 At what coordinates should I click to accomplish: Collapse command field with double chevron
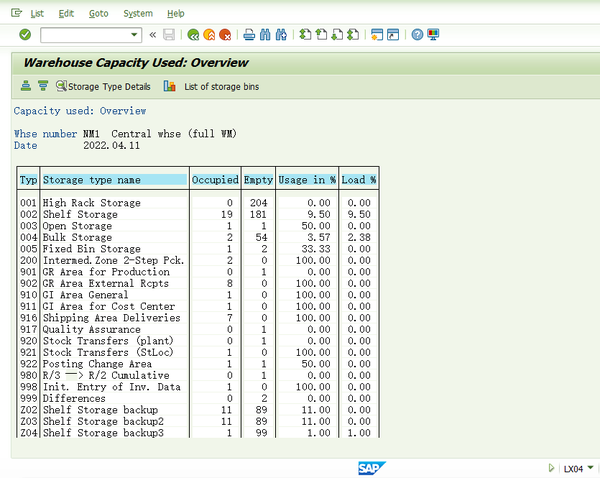point(153,35)
